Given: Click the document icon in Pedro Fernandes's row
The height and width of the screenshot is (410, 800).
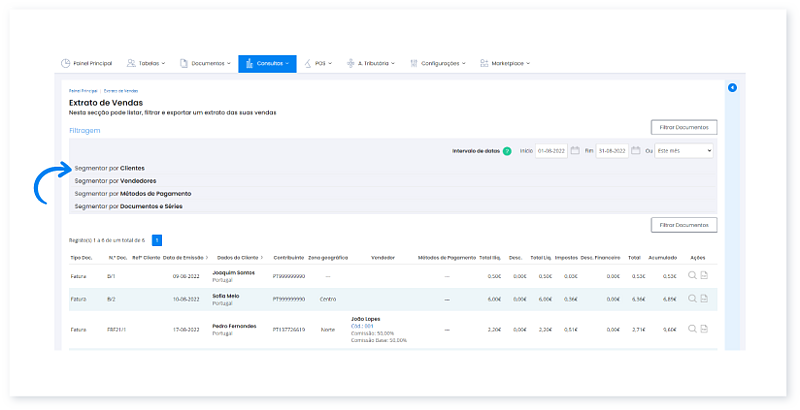Looking at the screenshot, I should click(x=704, y=327).
